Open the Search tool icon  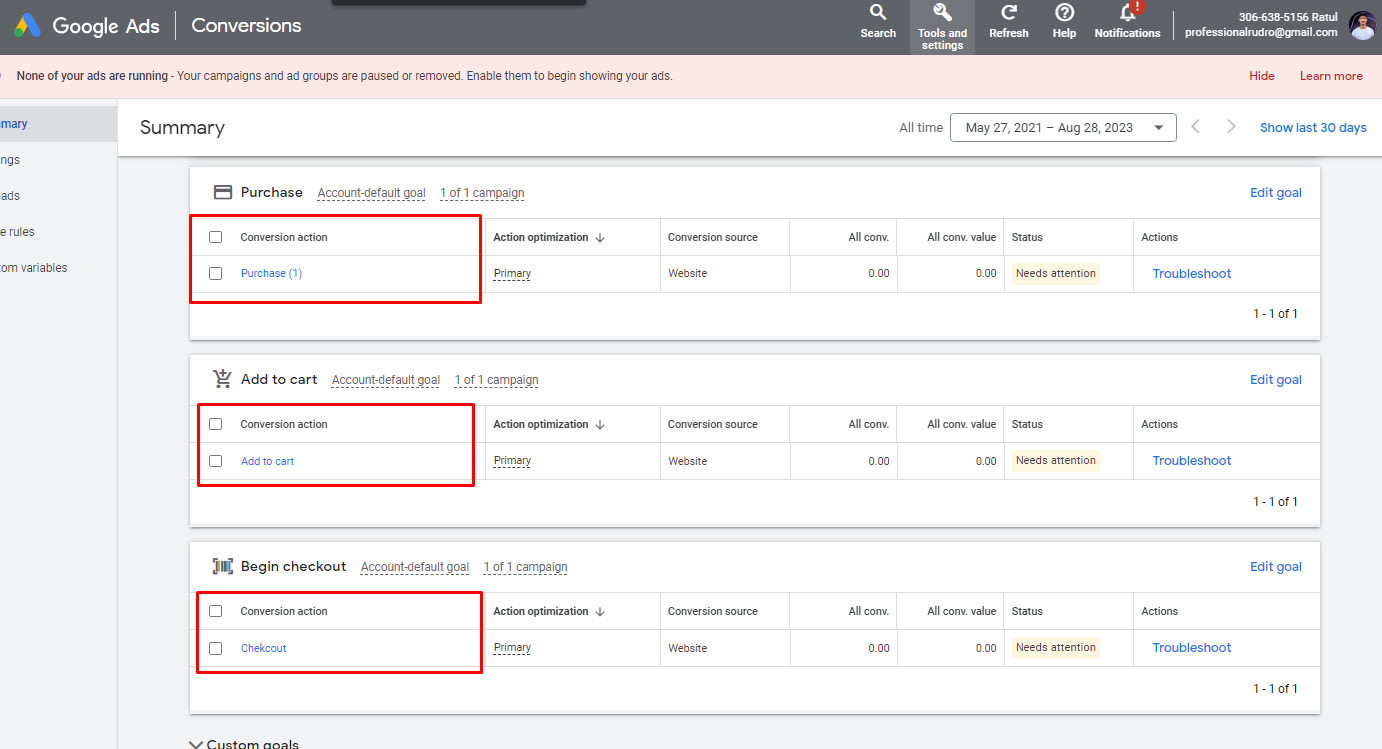click(x=878, y=13)
